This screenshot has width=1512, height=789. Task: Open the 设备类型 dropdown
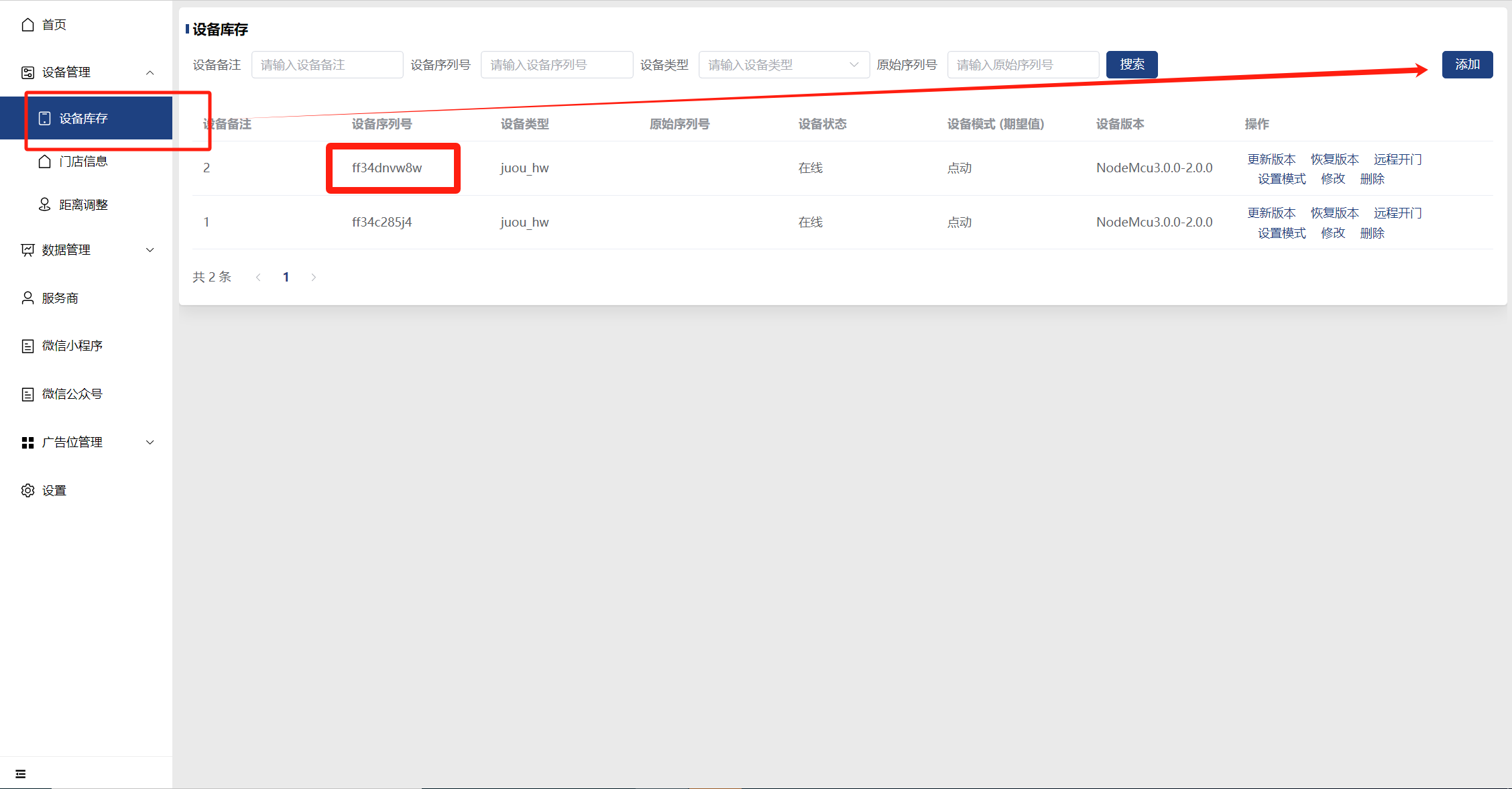782,64
